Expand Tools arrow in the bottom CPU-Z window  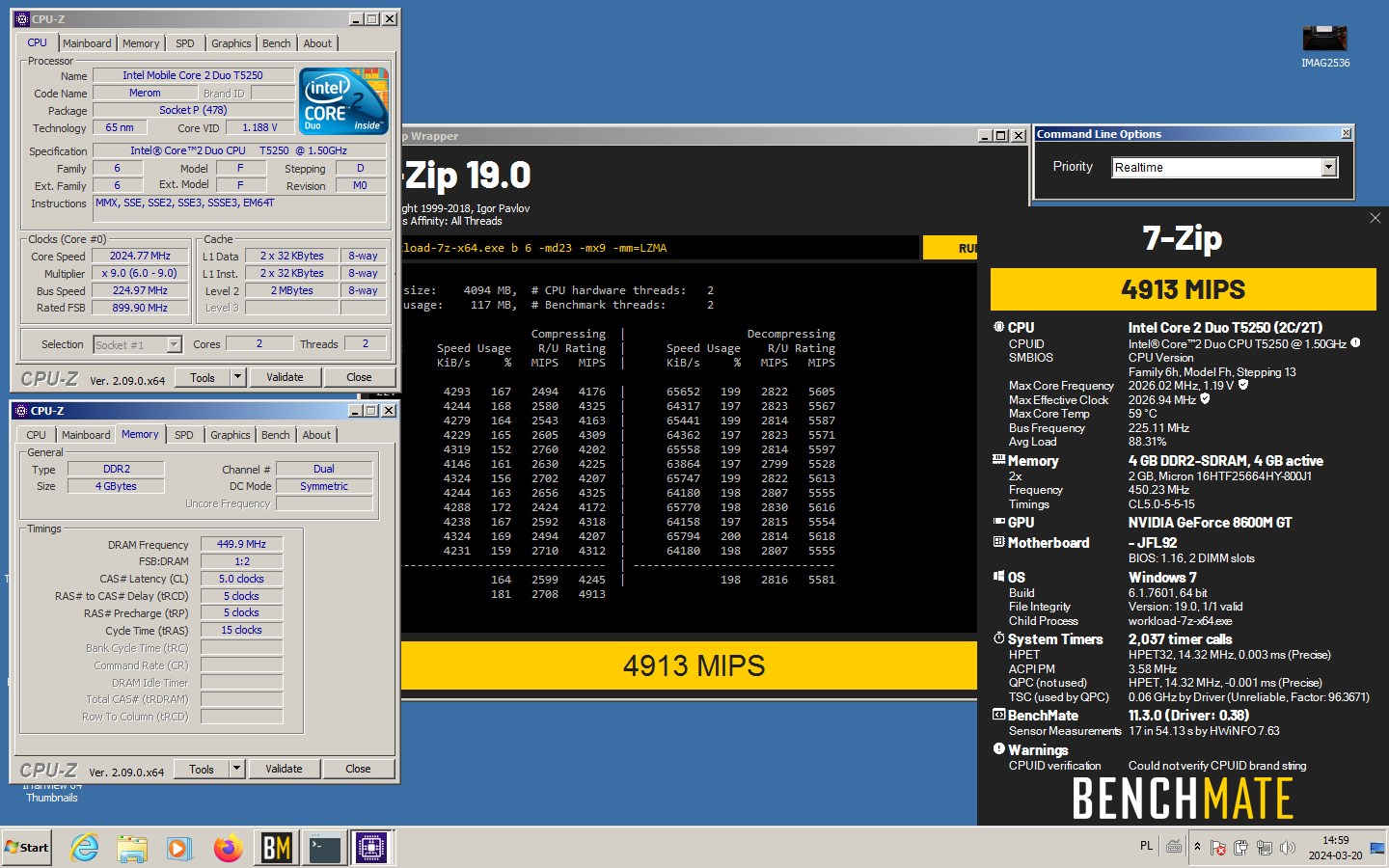click(236, 769)
